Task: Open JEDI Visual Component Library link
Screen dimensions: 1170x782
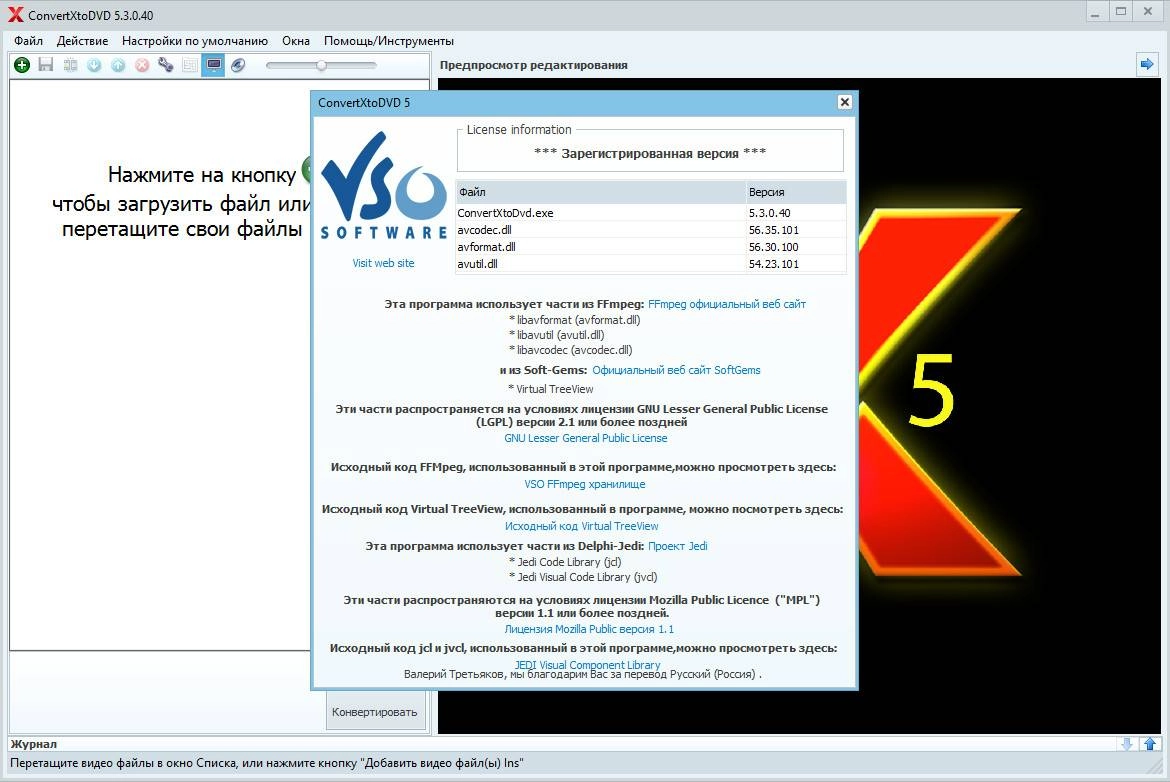Action: [x=587, y=664]
